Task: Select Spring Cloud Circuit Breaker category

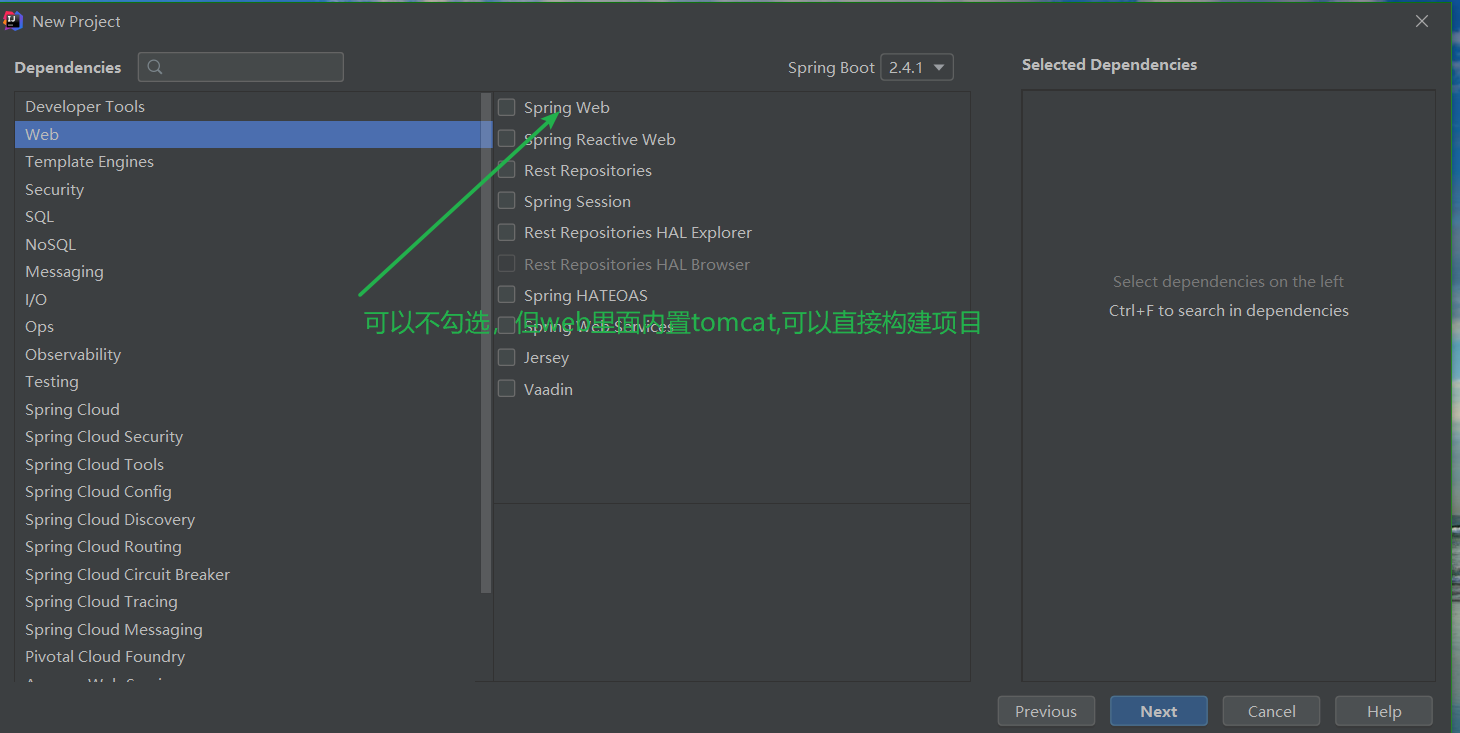Action: [x=248, y=574]
